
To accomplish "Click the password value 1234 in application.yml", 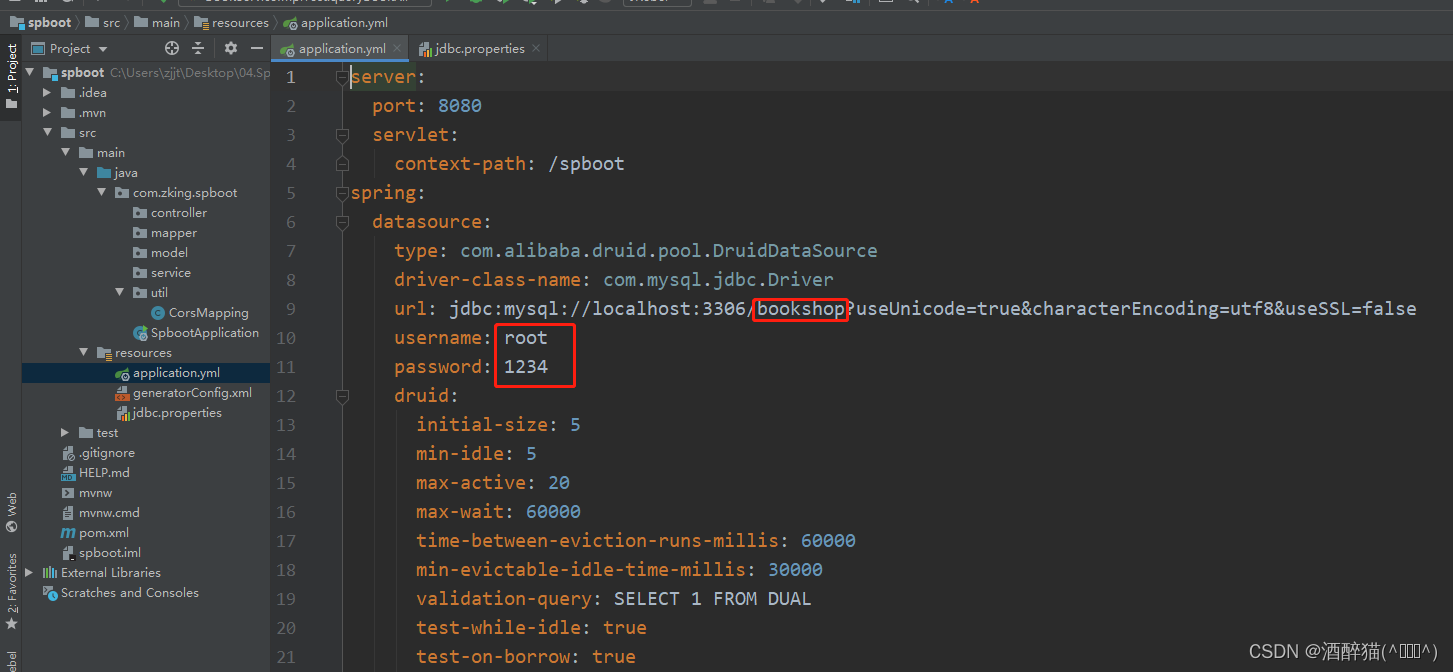I will pos(524,366).
